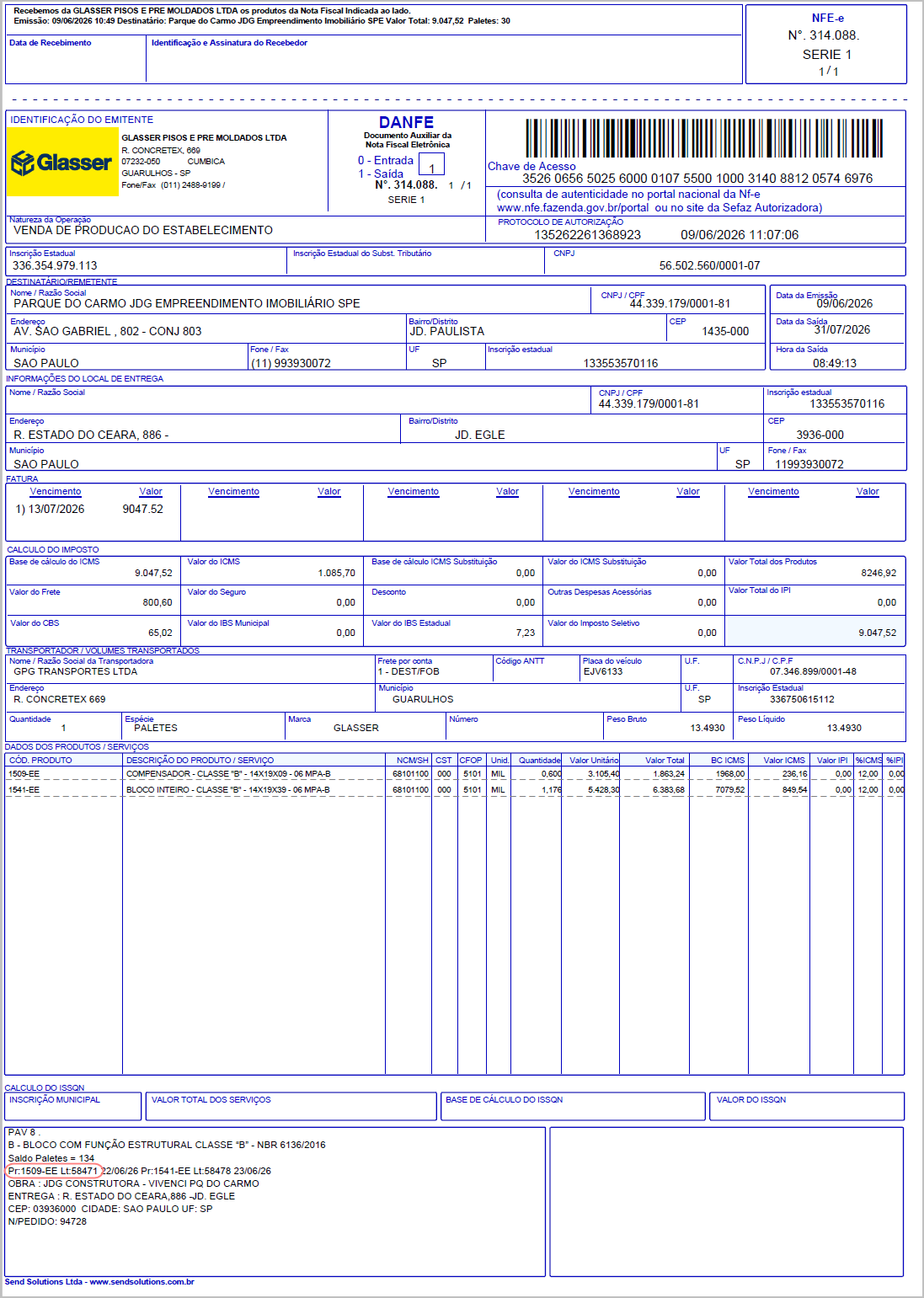Select BC ICMS value 7079,52
Viewport: 924px width, 1298px height.
click(x=730, y=790)
